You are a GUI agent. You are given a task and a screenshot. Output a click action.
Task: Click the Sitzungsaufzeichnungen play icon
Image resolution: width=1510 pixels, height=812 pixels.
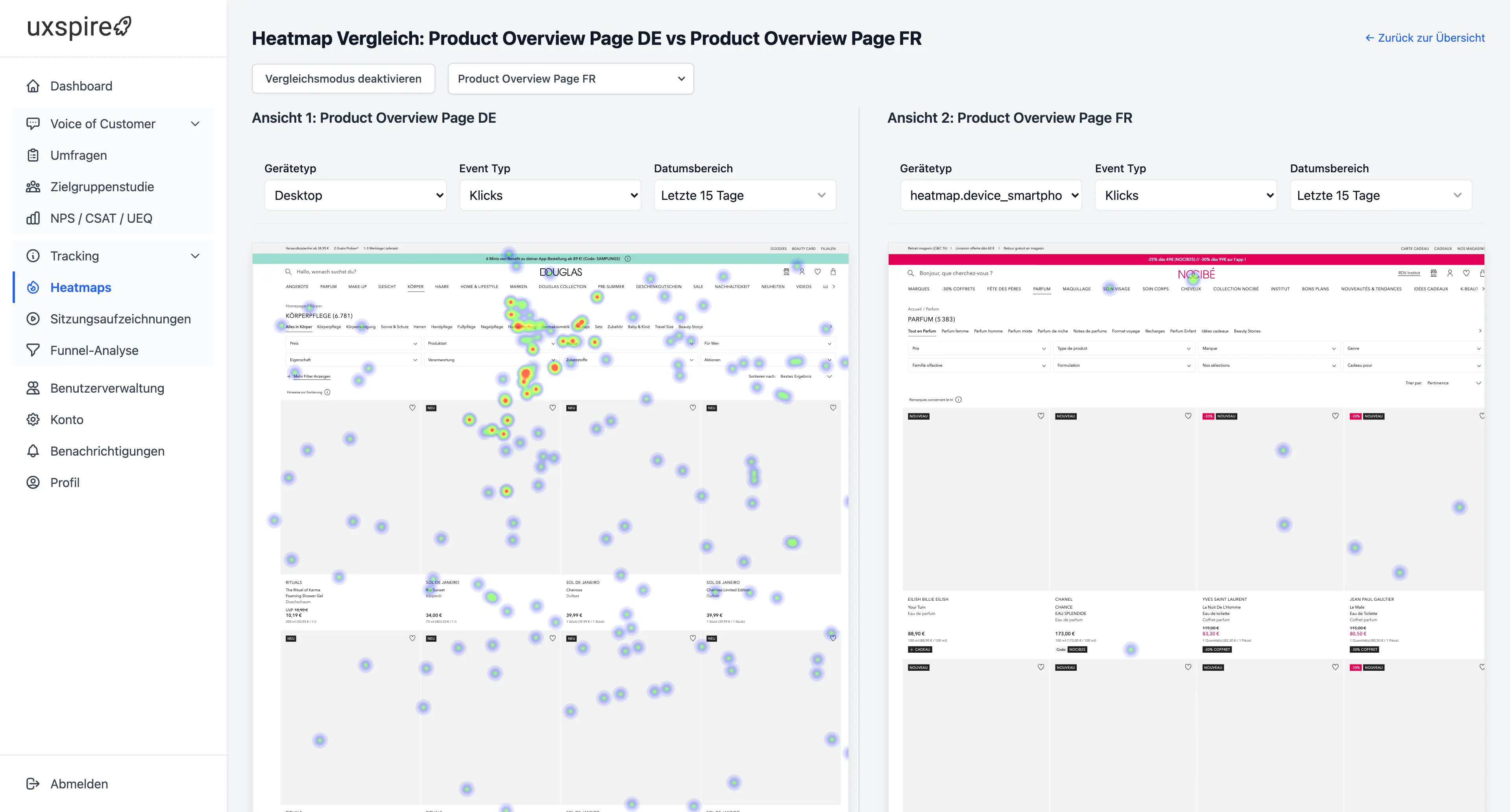pyautogui.click(x=33, y=319)
